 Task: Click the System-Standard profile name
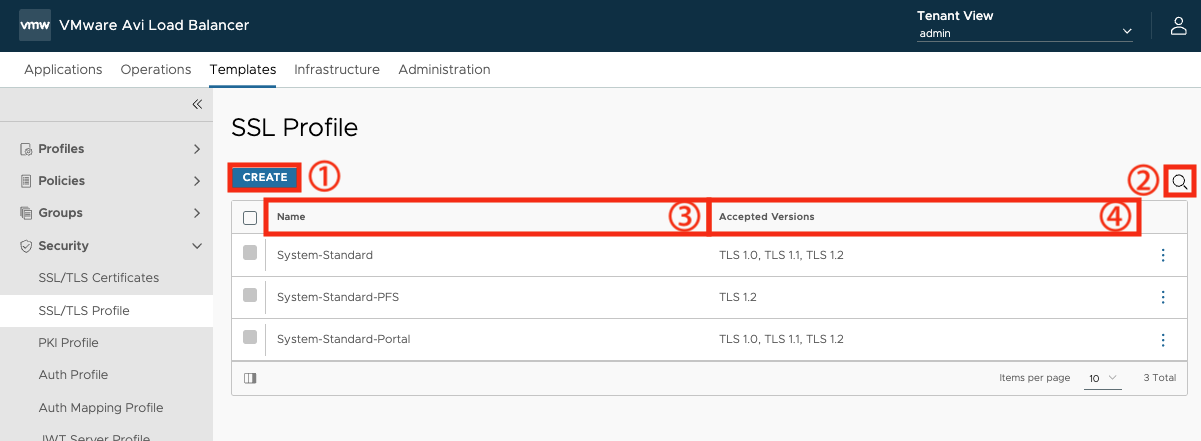[x=325, y=255]
